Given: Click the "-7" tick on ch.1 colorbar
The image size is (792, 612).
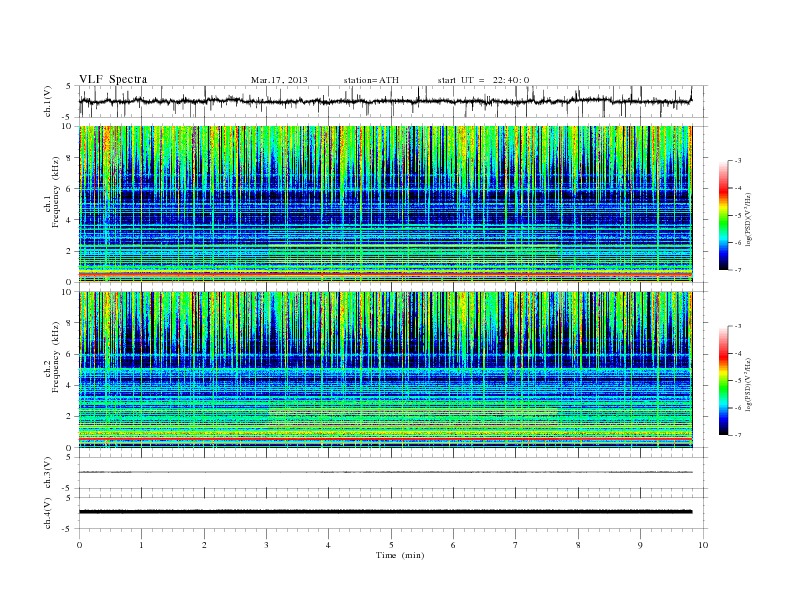Looking at the screenshot, I should (738, 270).
